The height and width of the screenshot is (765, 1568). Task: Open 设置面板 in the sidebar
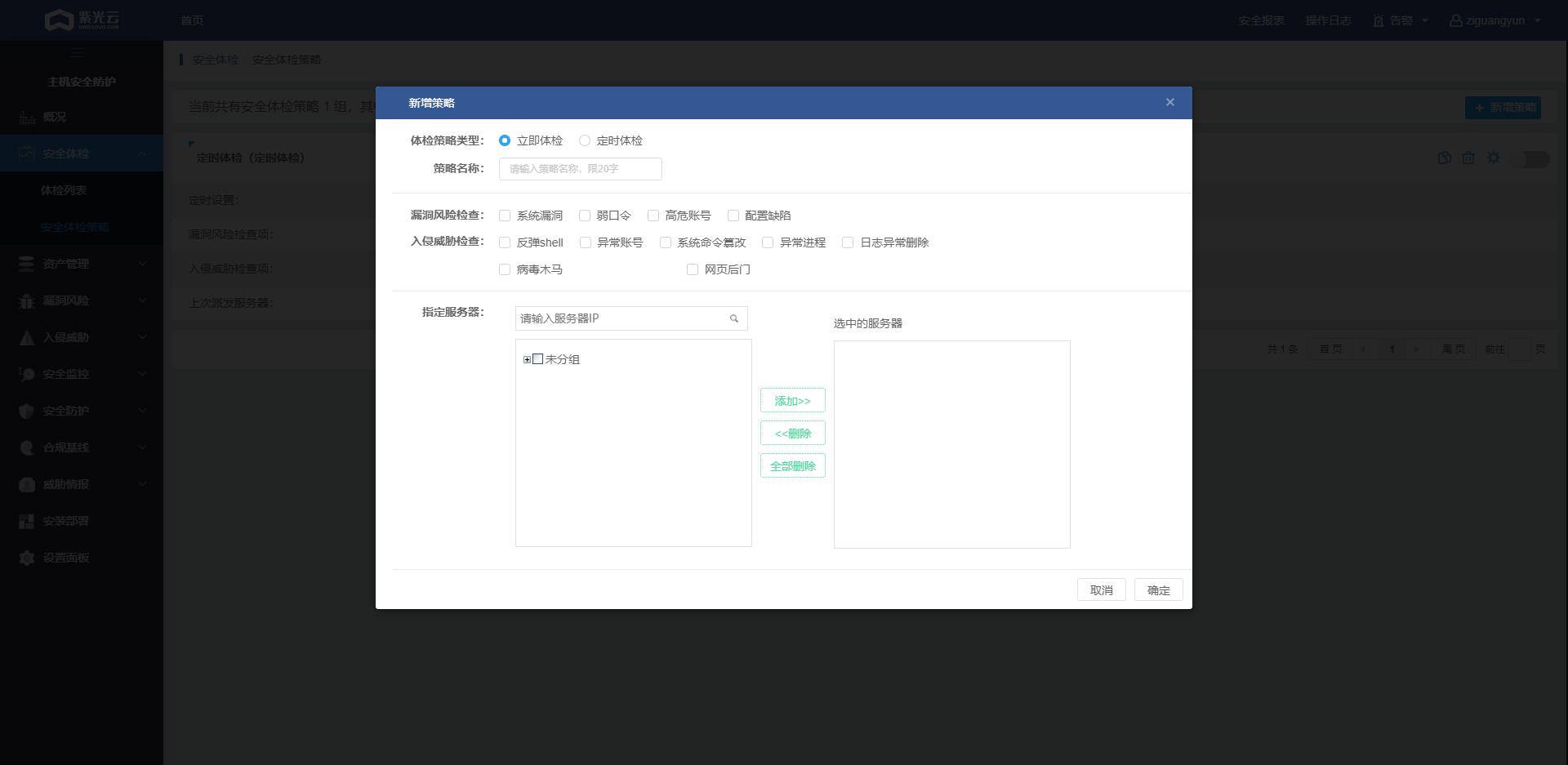click(82, 558)
